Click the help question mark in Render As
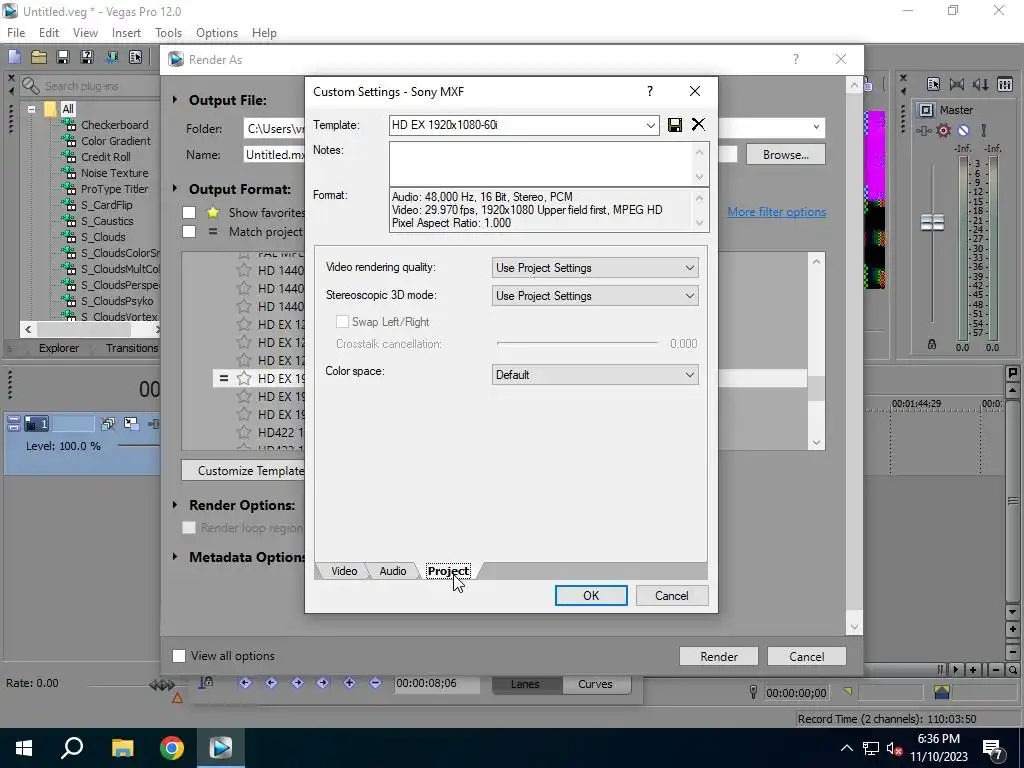1024x768 pixels. click(795, 59)
